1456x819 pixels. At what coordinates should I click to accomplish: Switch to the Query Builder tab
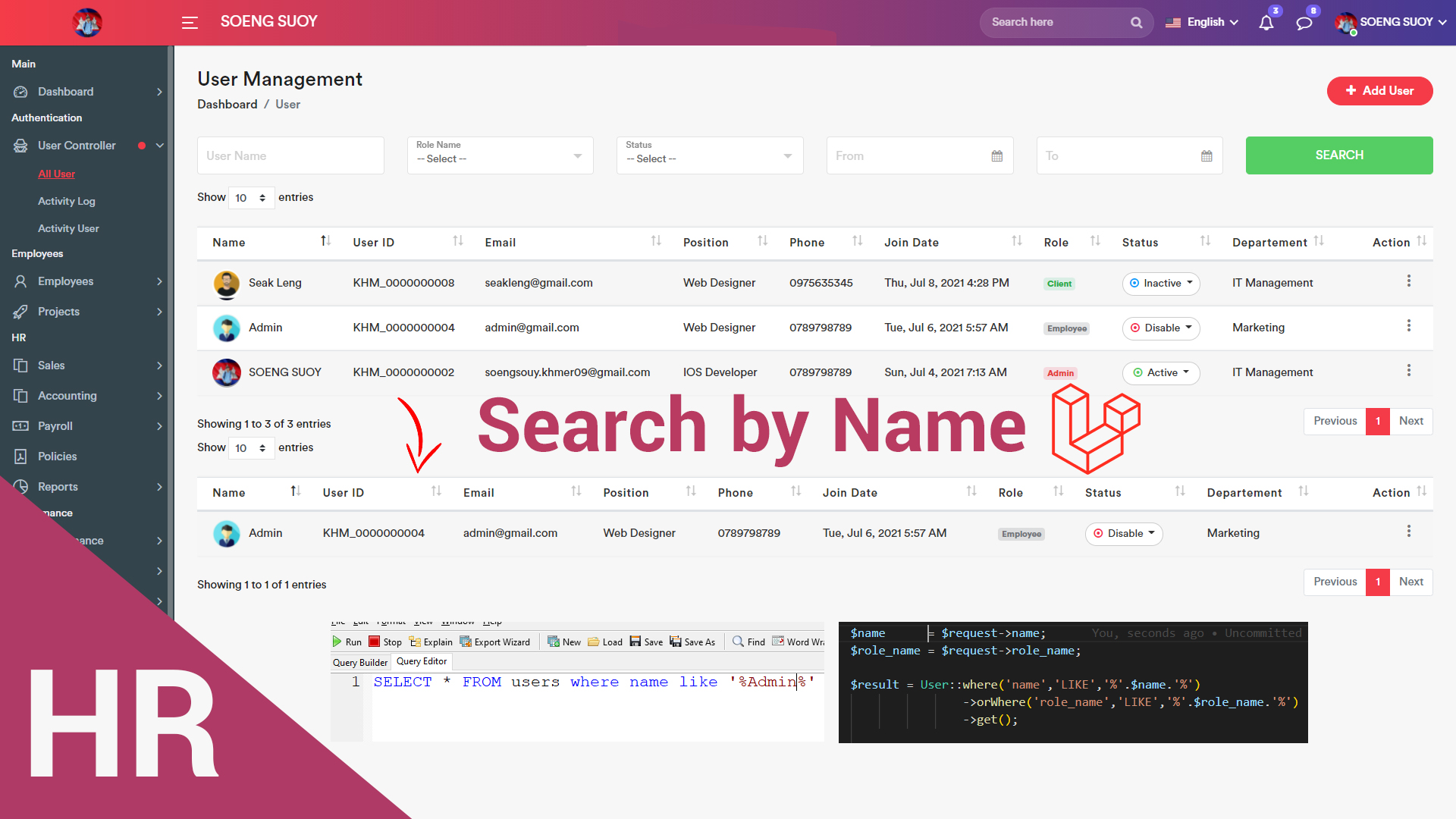pyautogui.click(x=359, y=662)
